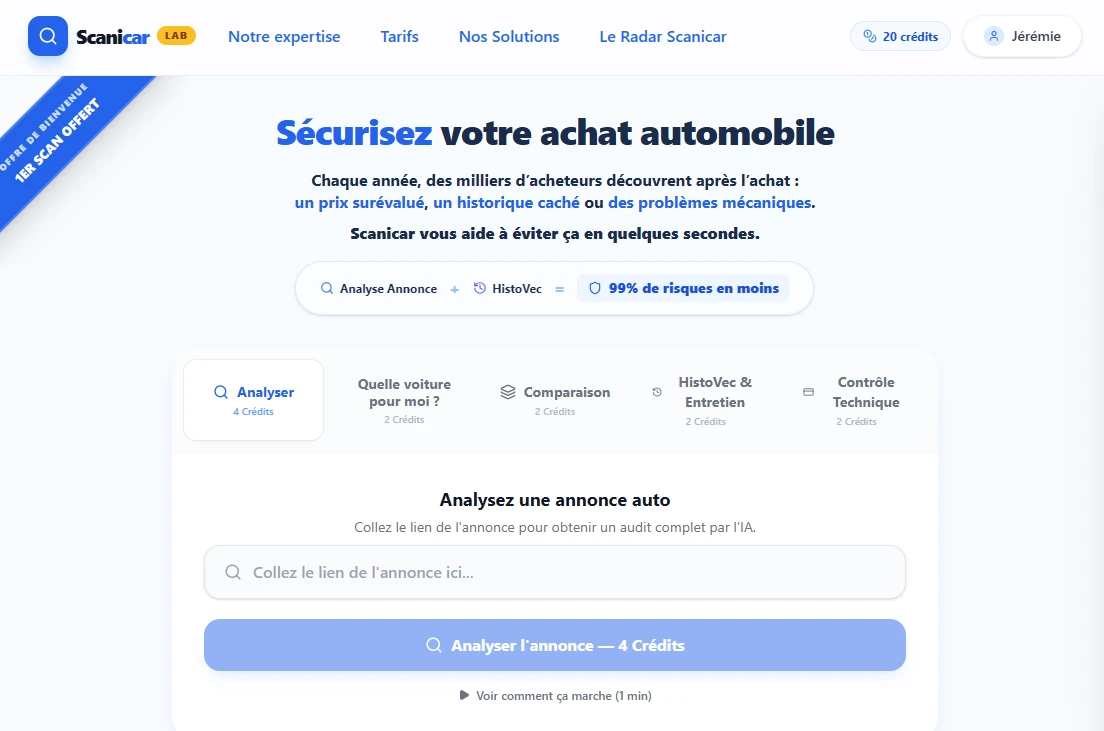The height and width of the screenshot is (731, 1104).
Task: Open the Notre expertise menu
Action: pos(284,36)
